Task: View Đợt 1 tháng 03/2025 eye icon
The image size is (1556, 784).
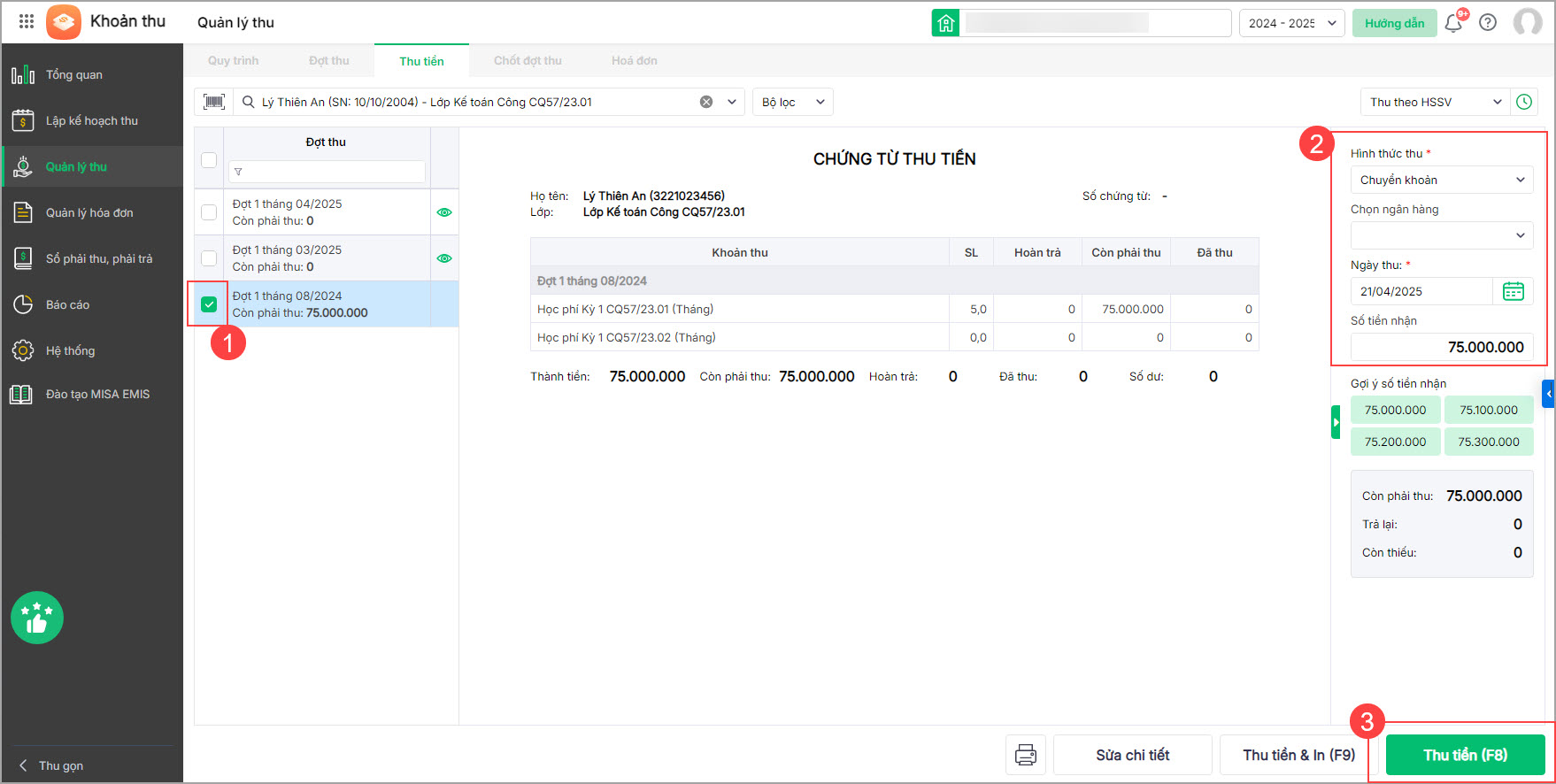Action: pyautogui.click(x=444, y=258)
